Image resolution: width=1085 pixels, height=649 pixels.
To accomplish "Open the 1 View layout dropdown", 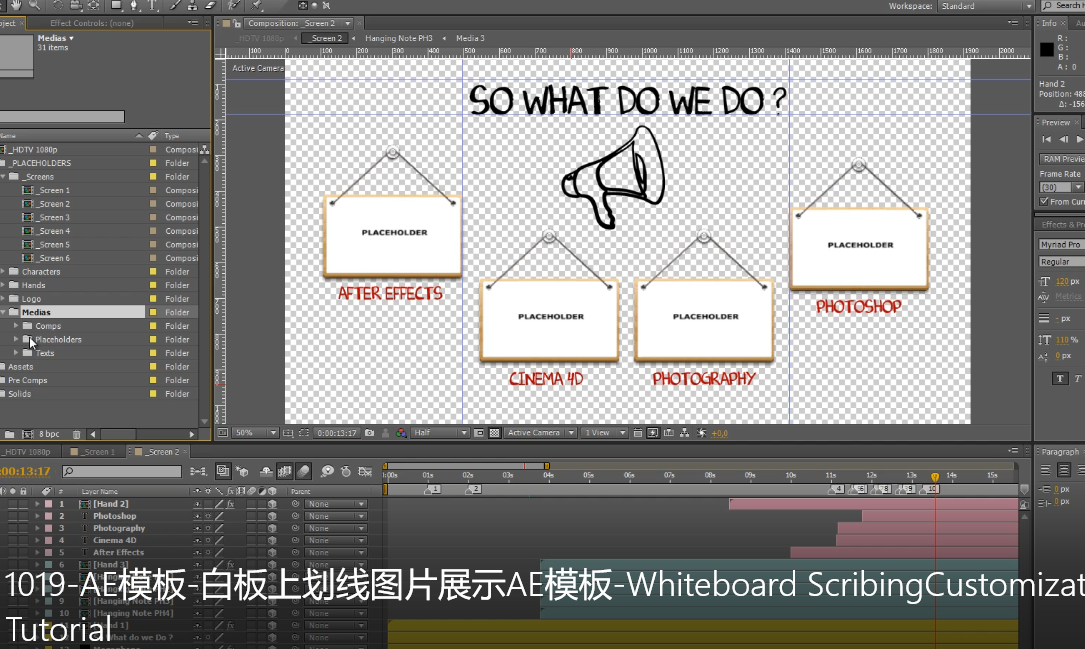I will point(603,433).
